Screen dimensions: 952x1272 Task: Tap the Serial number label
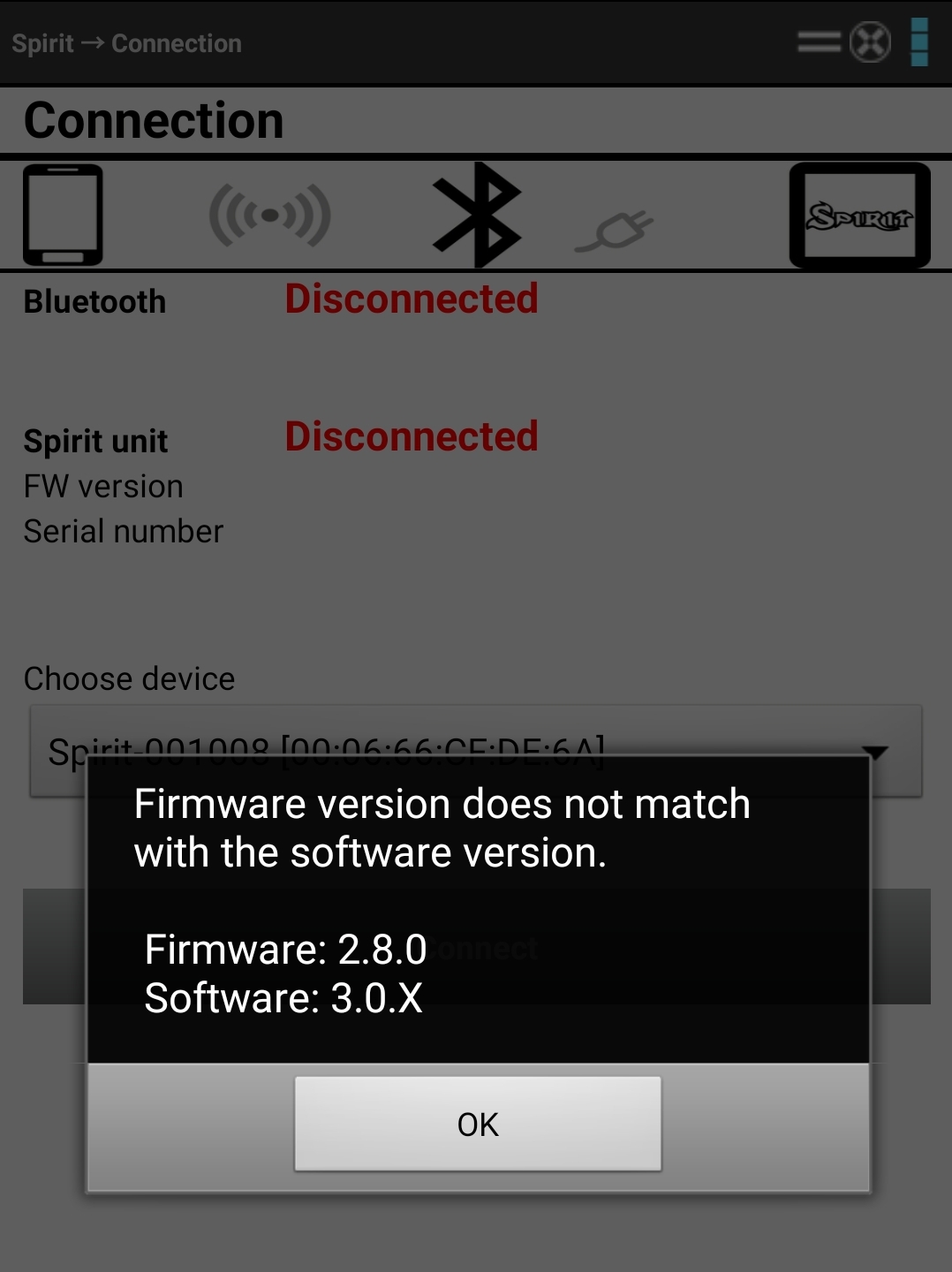[124, 531]
